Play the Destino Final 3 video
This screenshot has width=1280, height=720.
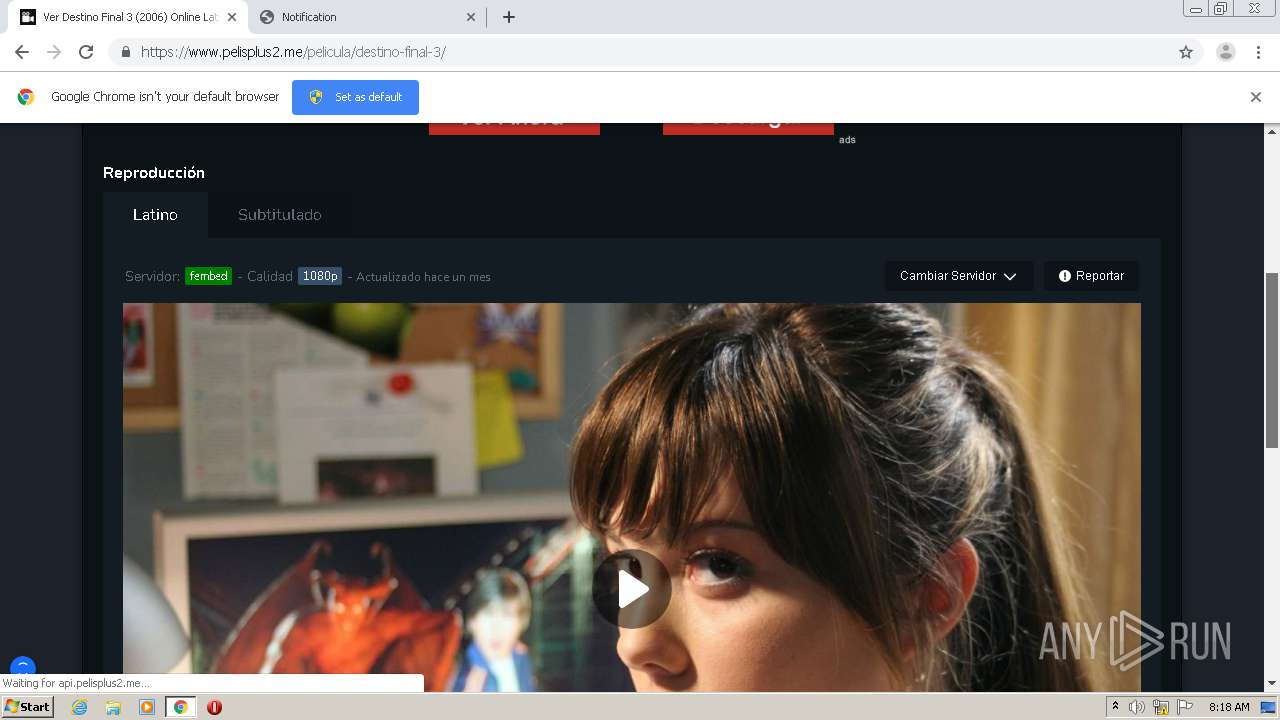coord(632,589)
